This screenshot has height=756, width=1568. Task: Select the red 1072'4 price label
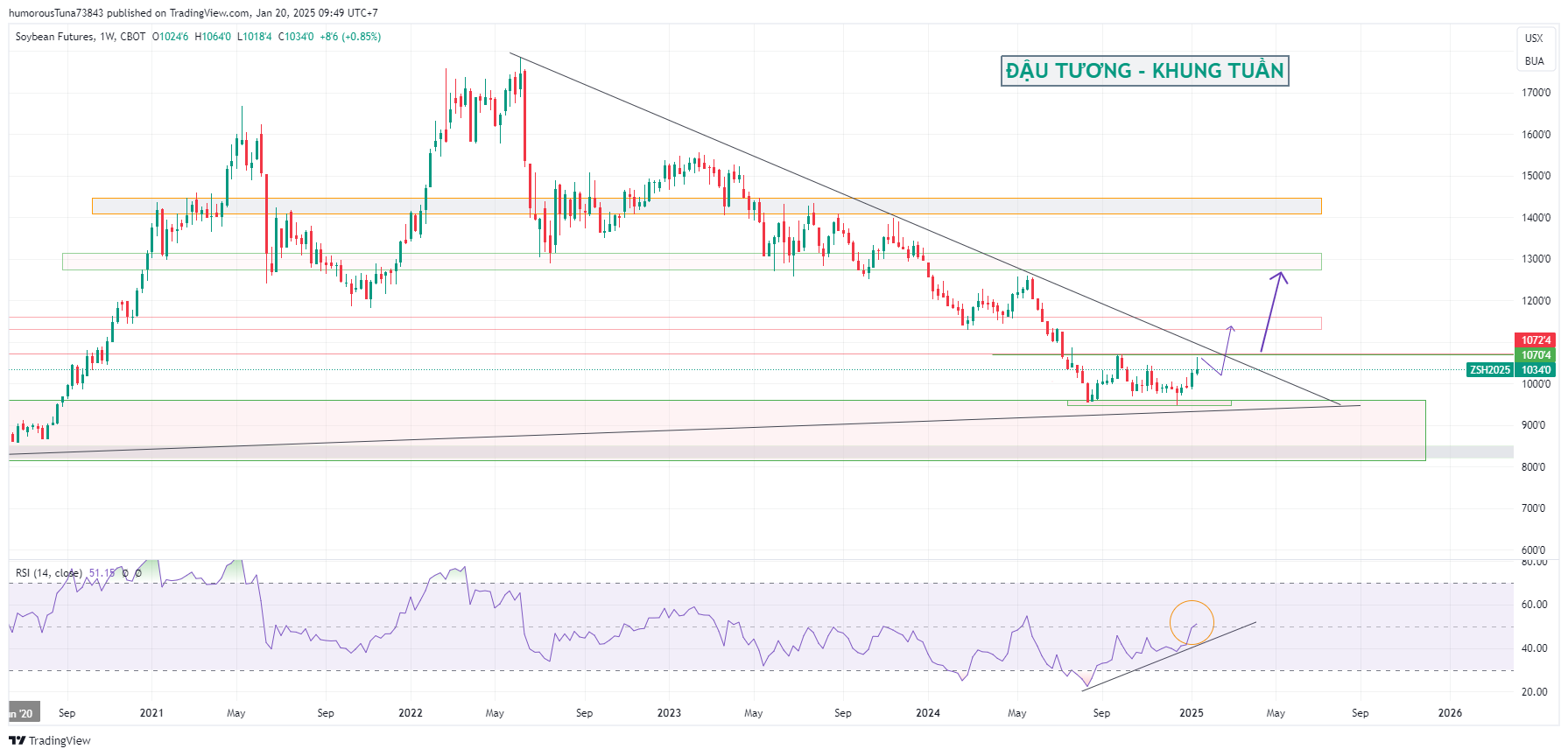pyautogui.click(x=1536, y=340)
